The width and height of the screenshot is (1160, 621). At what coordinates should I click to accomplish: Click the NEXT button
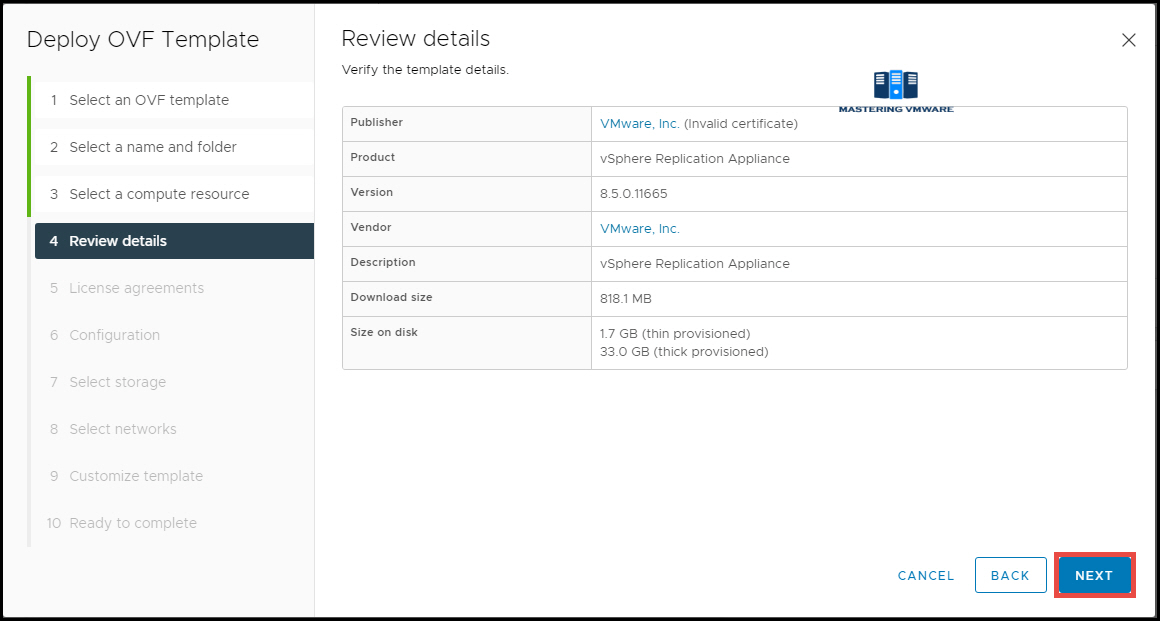1093,575
